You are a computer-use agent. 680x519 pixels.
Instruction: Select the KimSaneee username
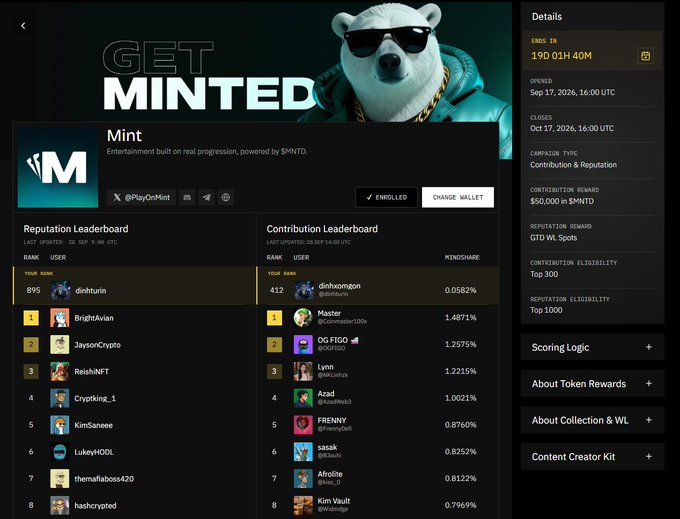pyautogui.click(x=93, y=425)
